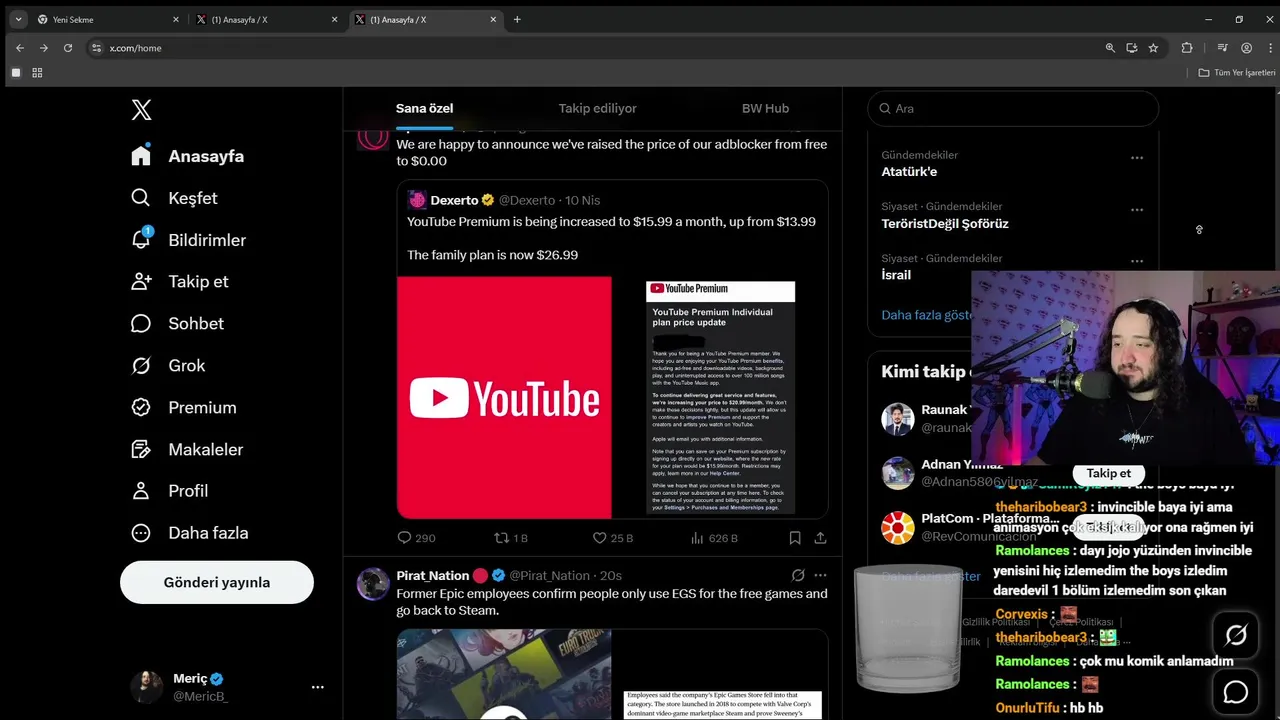Image resolution: width=1280 pixels, height=720 pixels.
Task: Open the Bildirimler bell icon
Action: 141,239
